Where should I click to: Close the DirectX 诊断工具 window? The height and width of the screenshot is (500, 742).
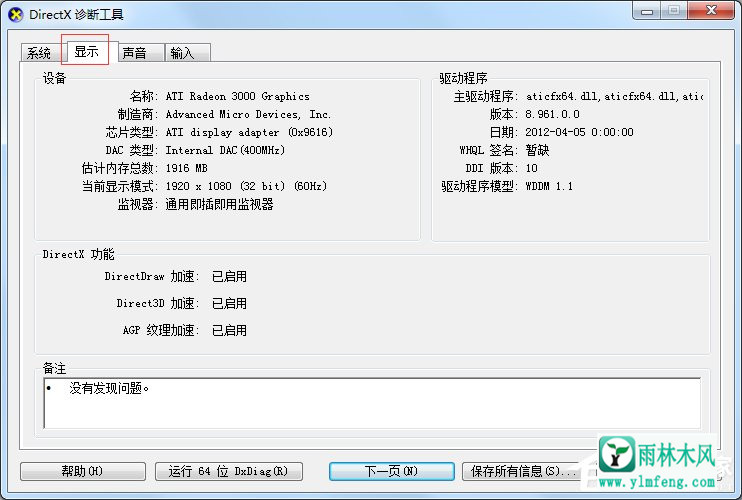click(711, 10)
